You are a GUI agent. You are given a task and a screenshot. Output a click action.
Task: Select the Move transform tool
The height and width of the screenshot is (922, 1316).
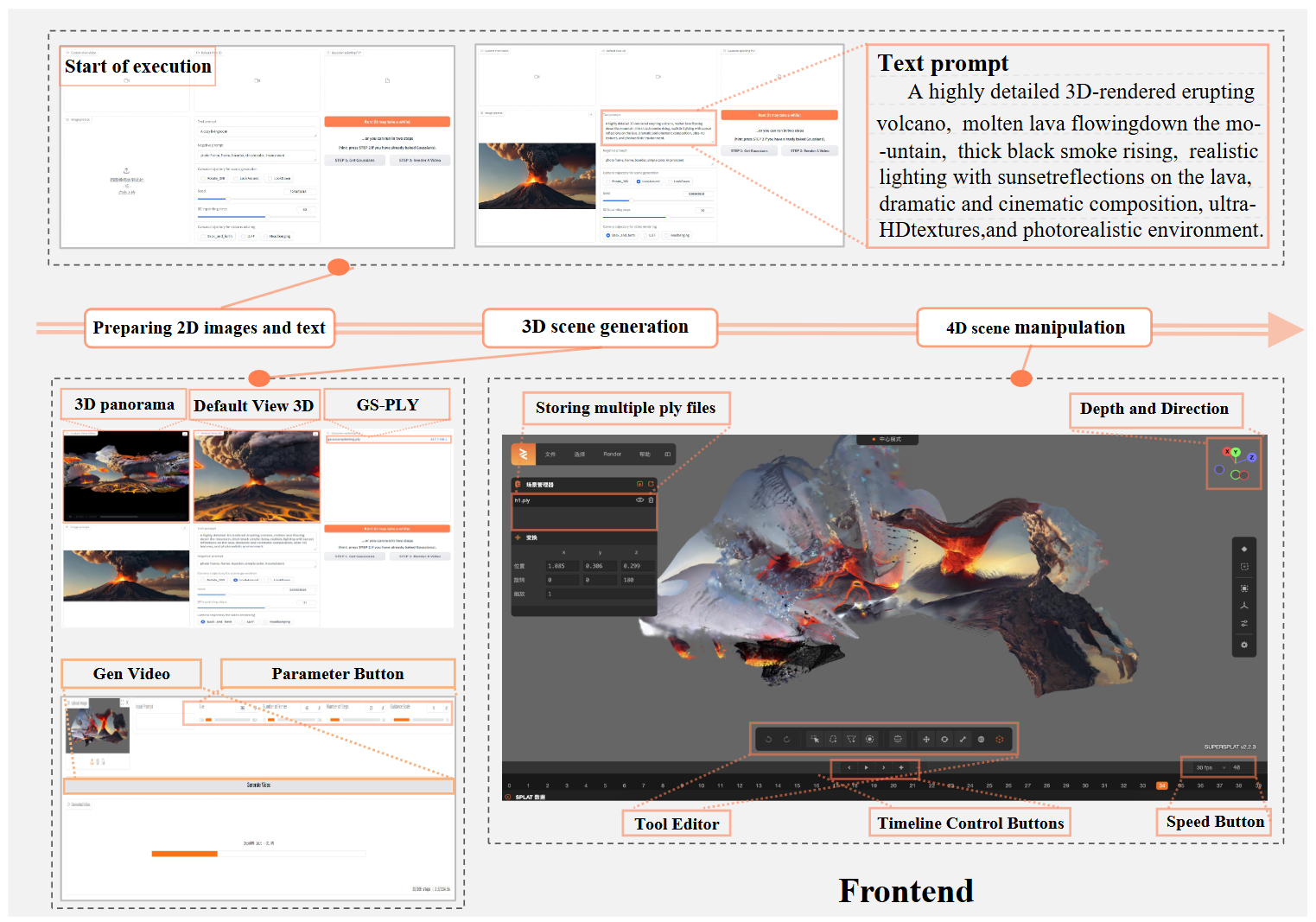pos(925,739)
